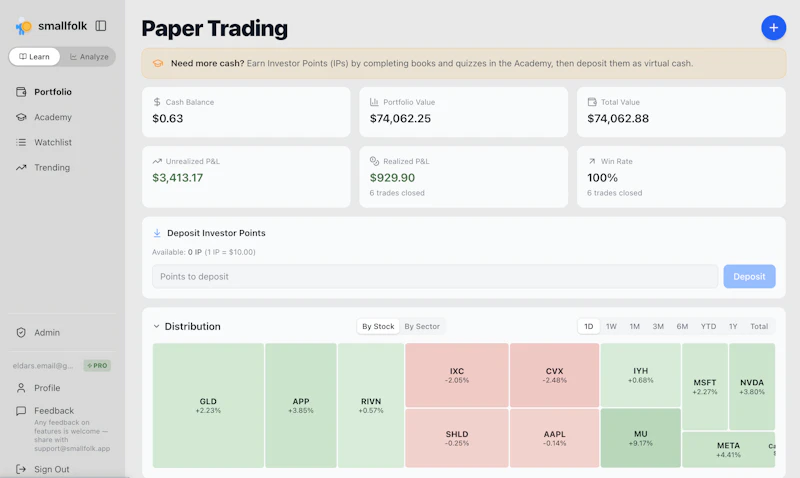Switch to Analyze mode
Viewport: 800px width, 478px height.
point(89,57)
